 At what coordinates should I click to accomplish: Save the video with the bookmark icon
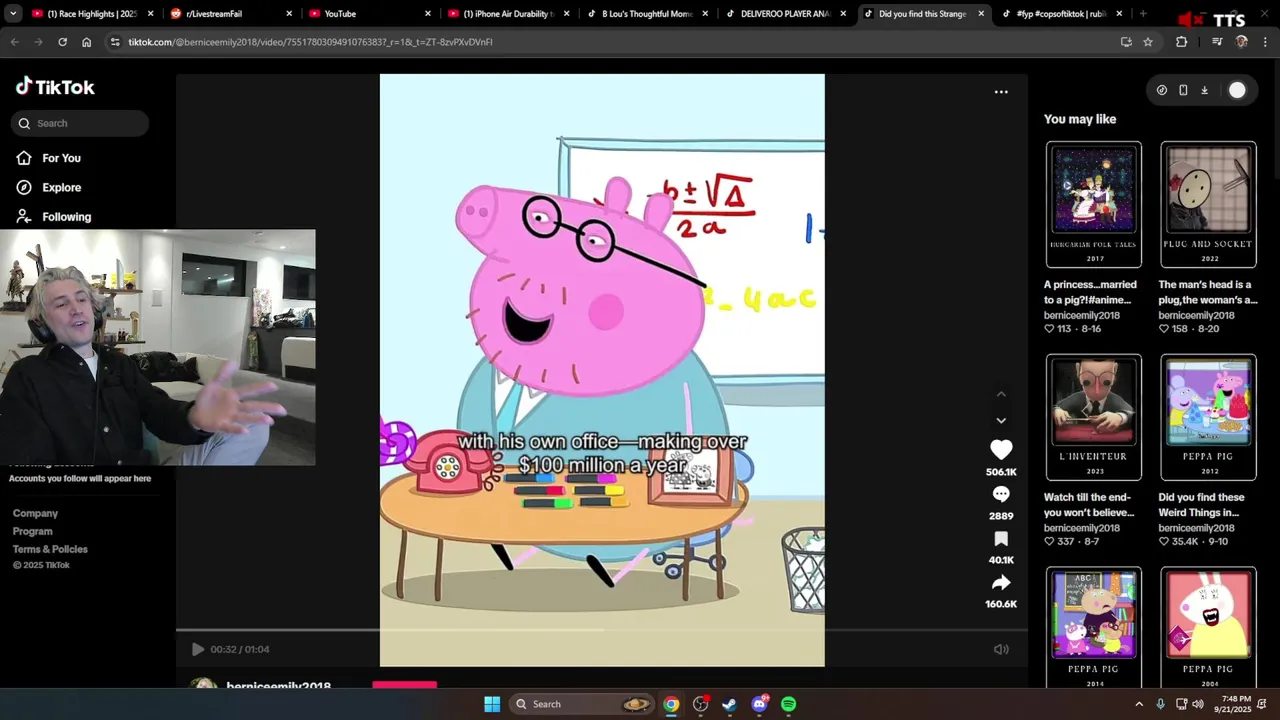(1001, 539)
